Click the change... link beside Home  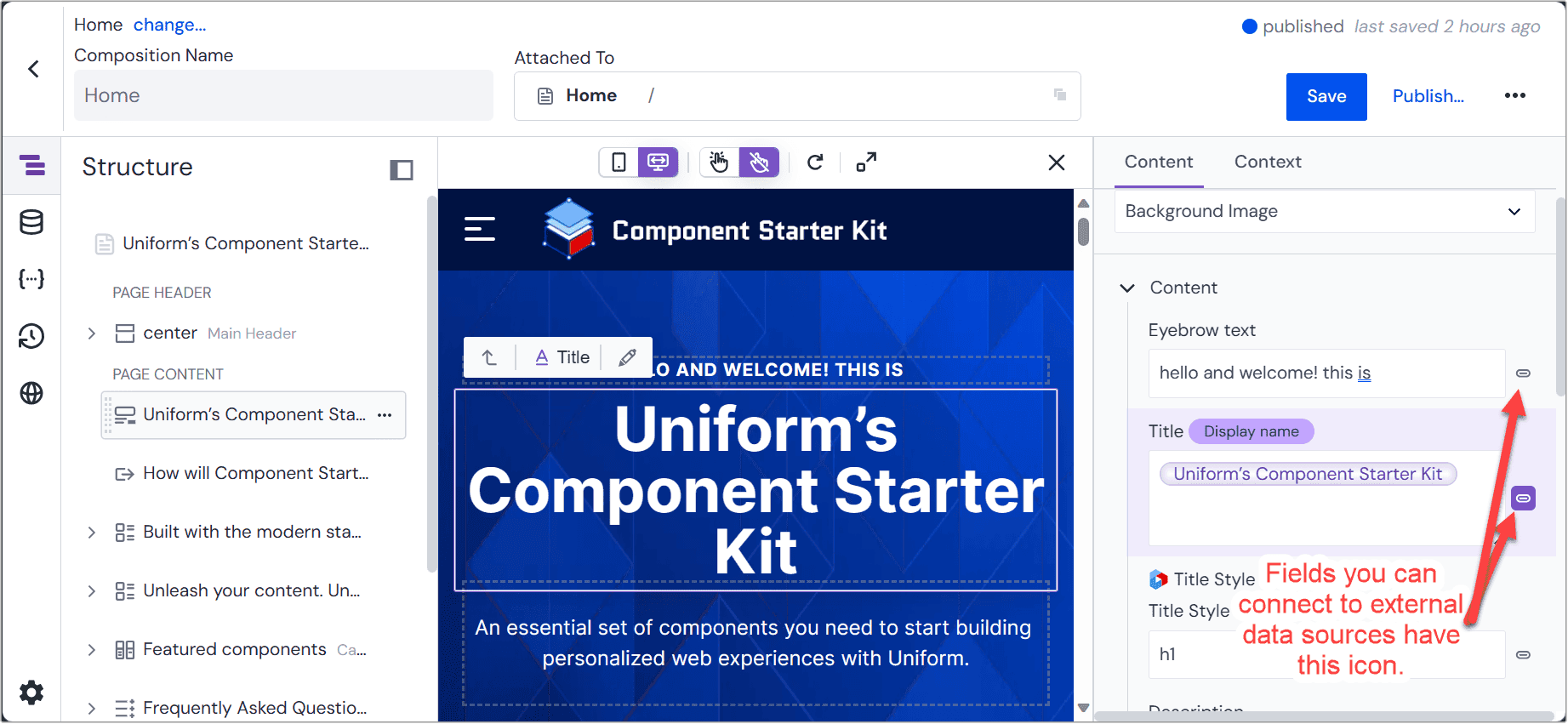[169, 25]
